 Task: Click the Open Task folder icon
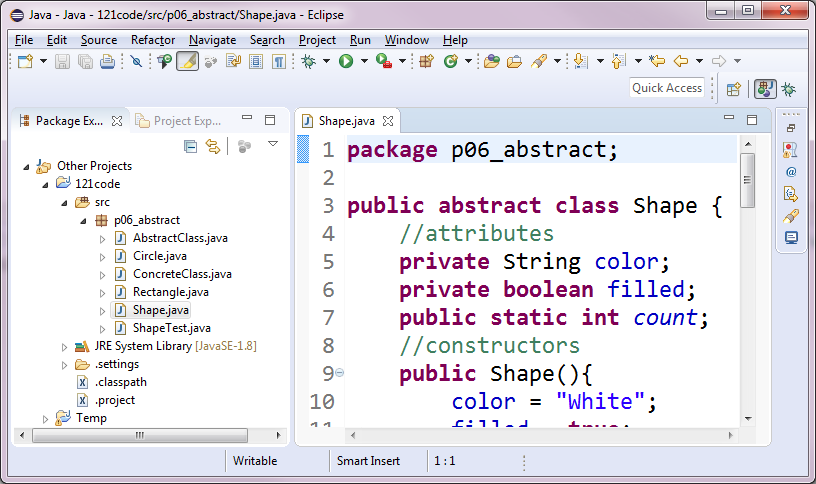[x=514, y=61]
